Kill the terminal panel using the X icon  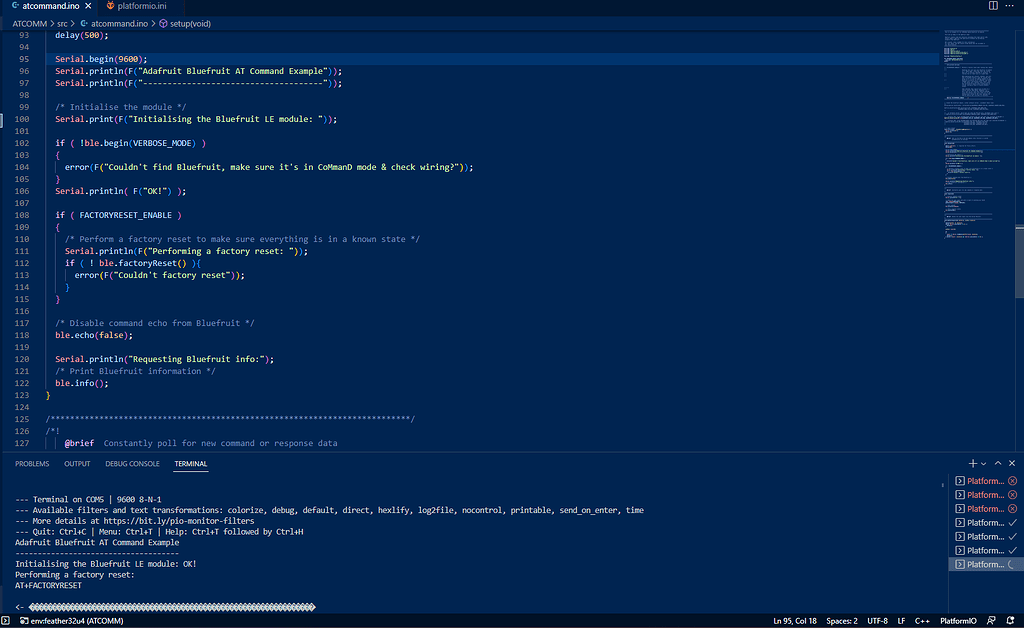tap(1011, 463)
